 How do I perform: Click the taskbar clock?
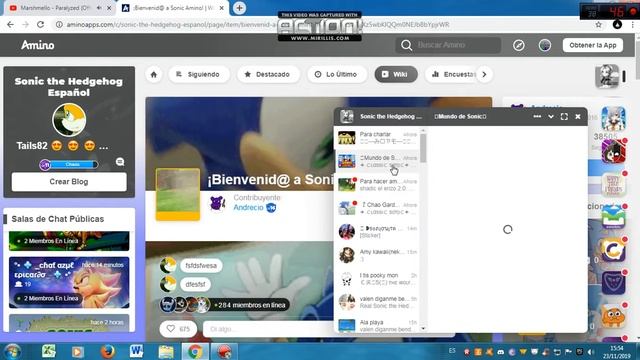click(617, 352)
